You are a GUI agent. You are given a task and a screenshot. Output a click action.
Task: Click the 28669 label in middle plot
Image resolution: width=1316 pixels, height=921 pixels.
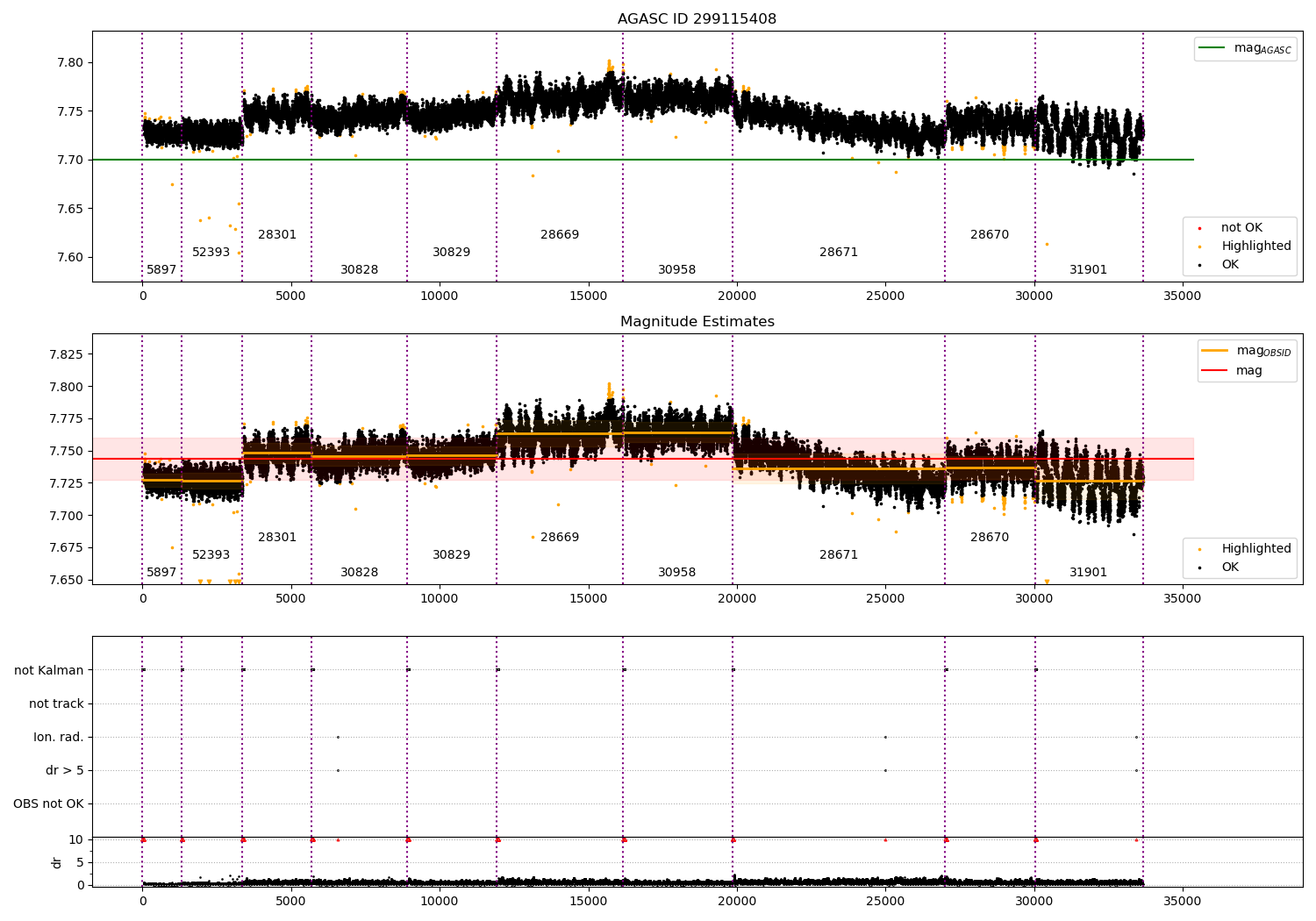(x=560, y=538)
